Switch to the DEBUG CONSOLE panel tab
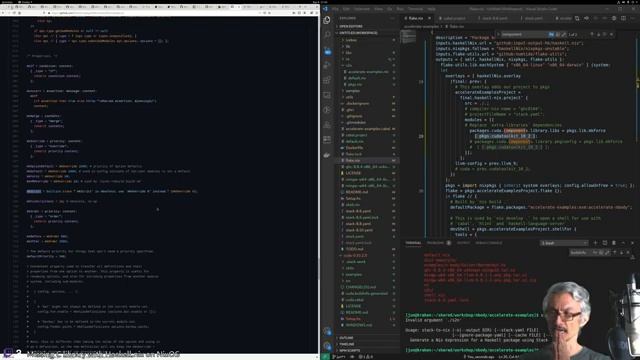This screenshot has height=360, width=640. pyautogui.click(x=489, y=243)
